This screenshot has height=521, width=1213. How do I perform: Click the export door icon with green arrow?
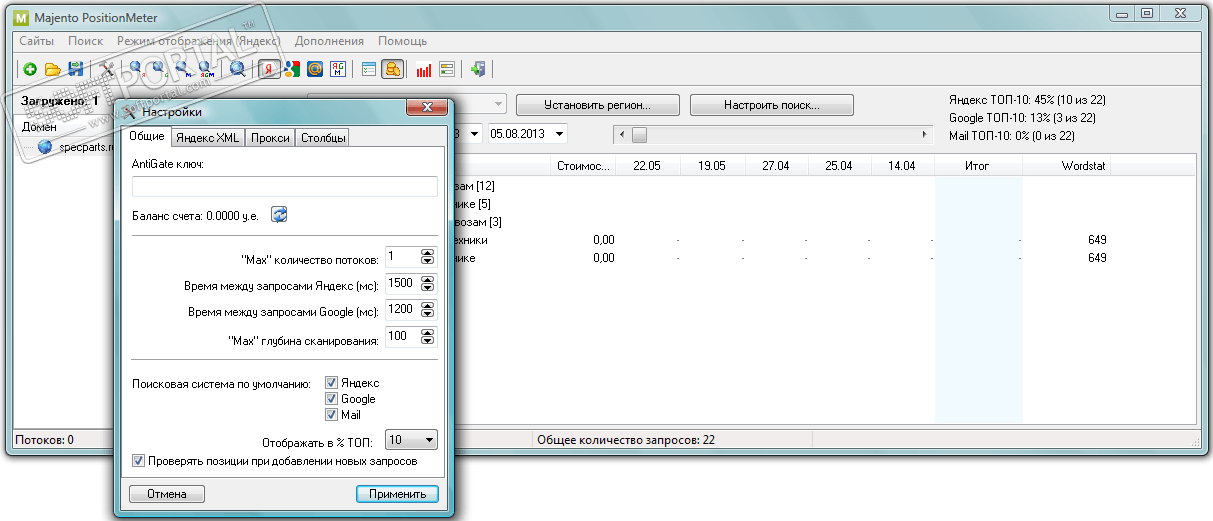point(478,69)
